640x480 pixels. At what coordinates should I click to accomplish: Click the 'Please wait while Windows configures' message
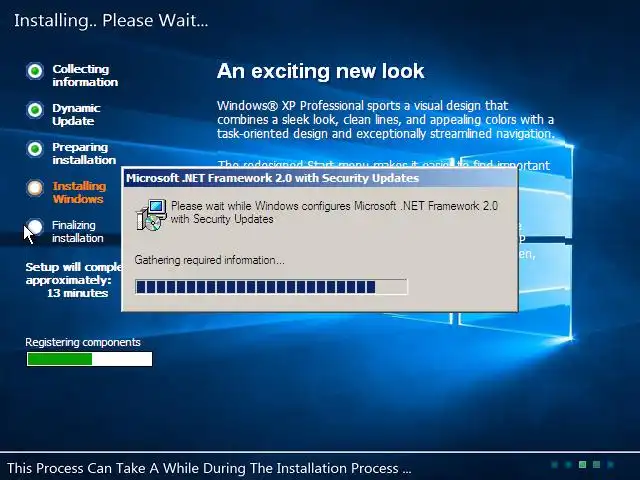pyautogui.click(x=334, y=212)
